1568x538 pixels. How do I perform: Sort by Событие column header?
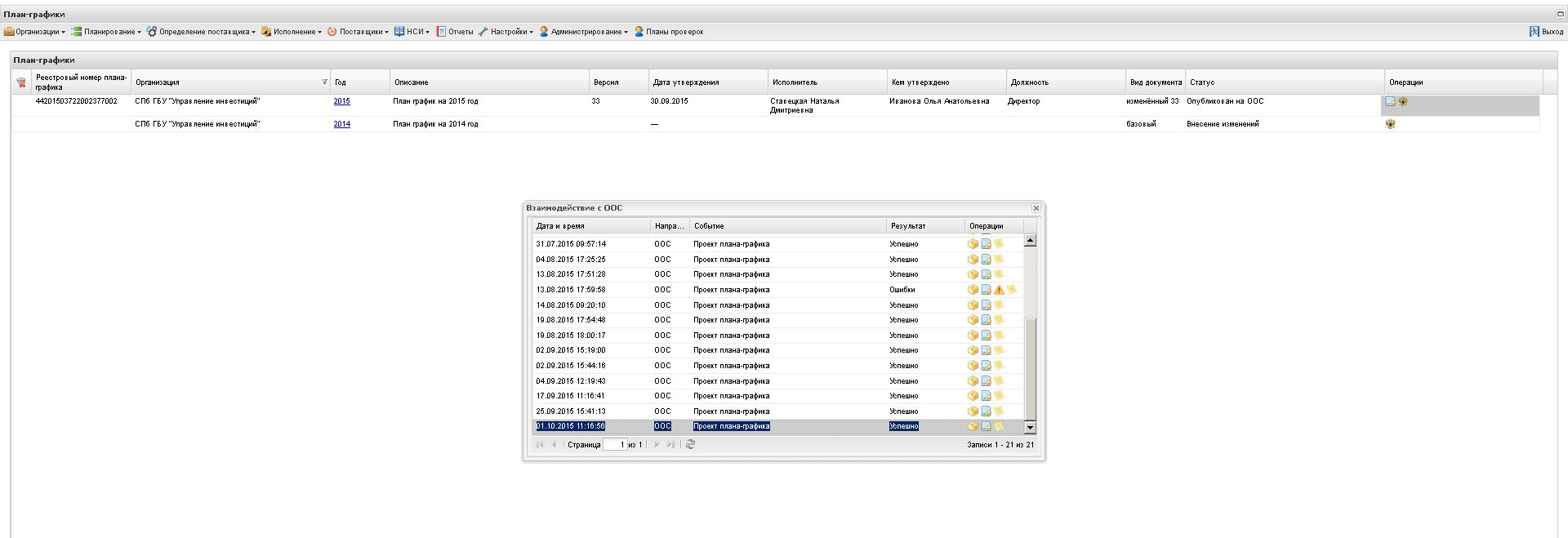(x=788, y=226)
